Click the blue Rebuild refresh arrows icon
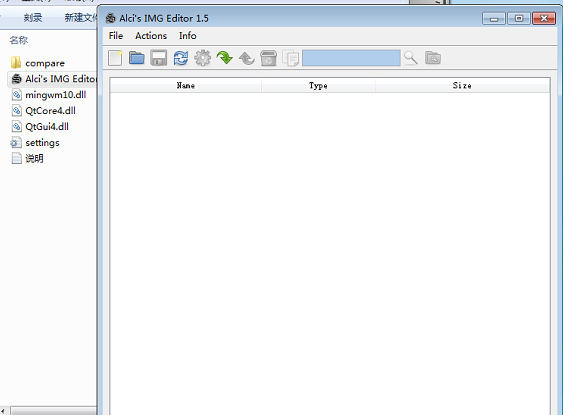 pos(181,58)
